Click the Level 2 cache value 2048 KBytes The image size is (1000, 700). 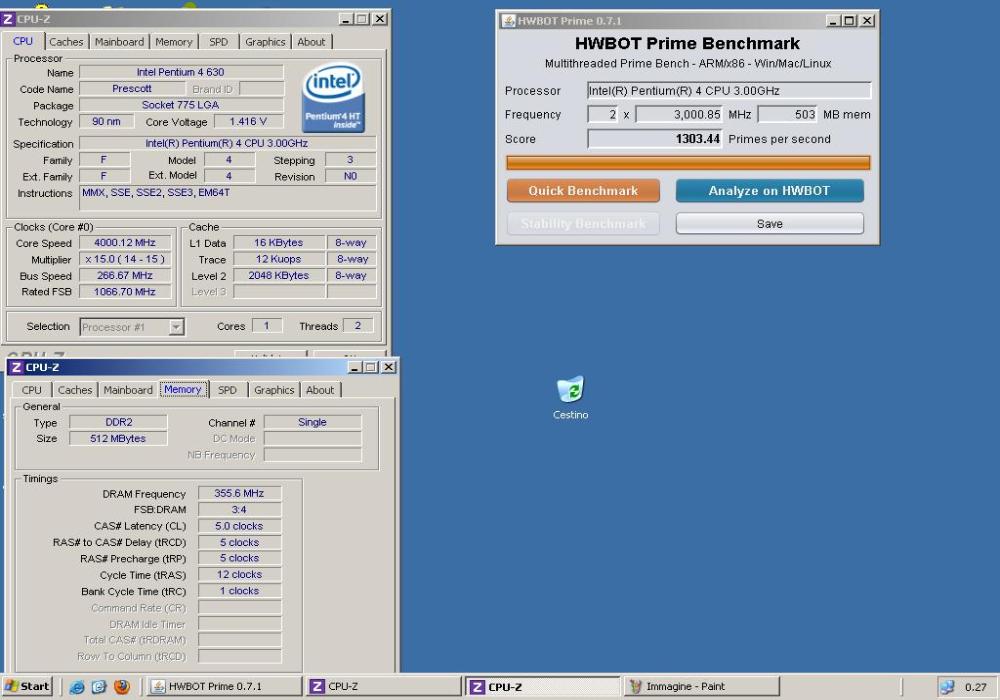click(x=279, y=275)
